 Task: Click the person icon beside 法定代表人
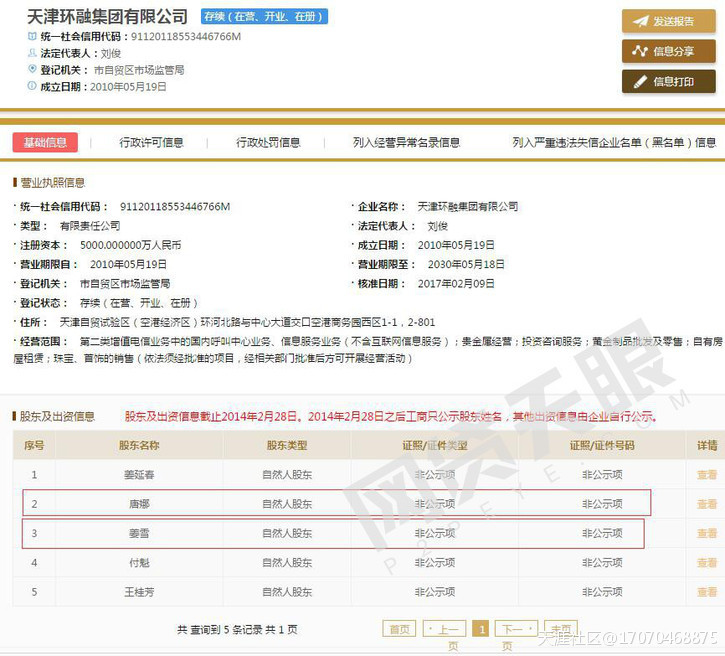click(x=32, y=53)
